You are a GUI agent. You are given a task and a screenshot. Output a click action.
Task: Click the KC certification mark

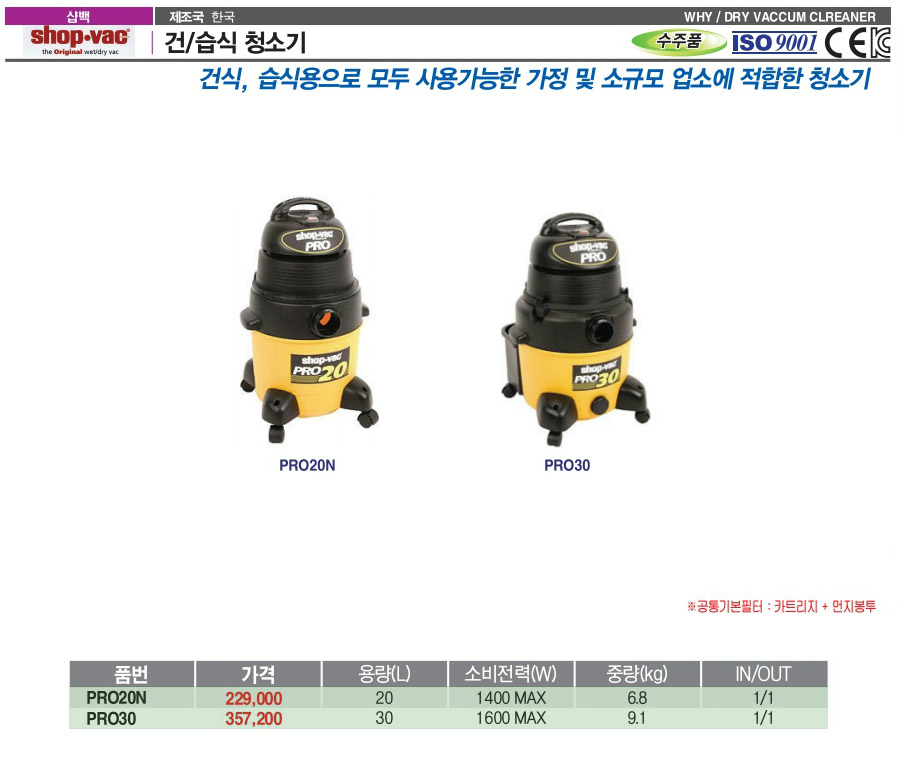pyautogui.click(x=879, y=43)
